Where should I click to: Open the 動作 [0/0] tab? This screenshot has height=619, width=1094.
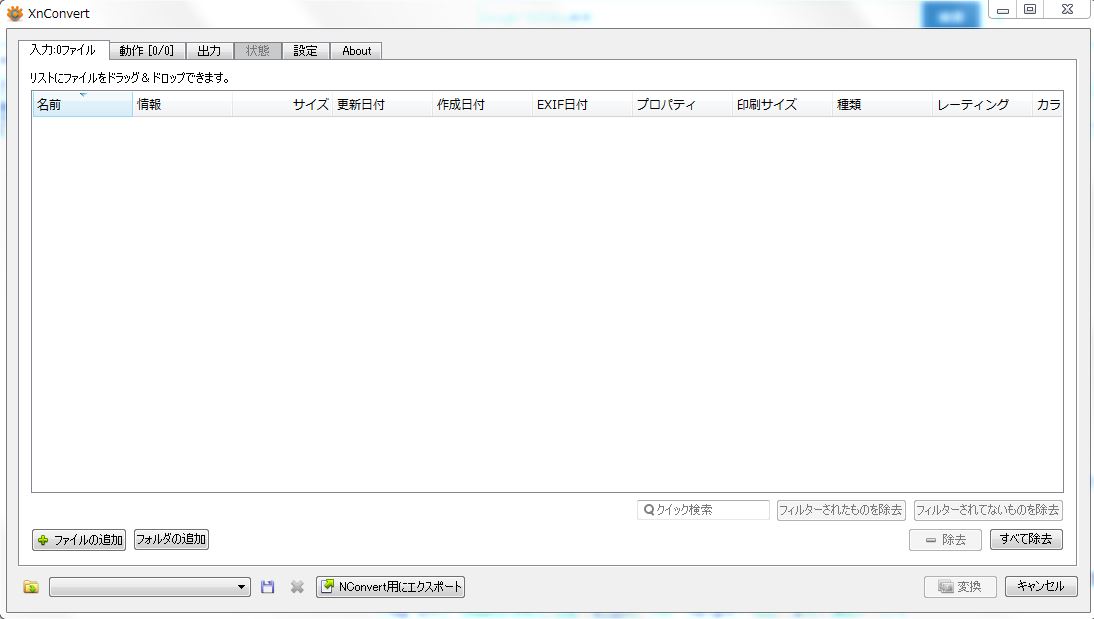(x=147, y=51)
